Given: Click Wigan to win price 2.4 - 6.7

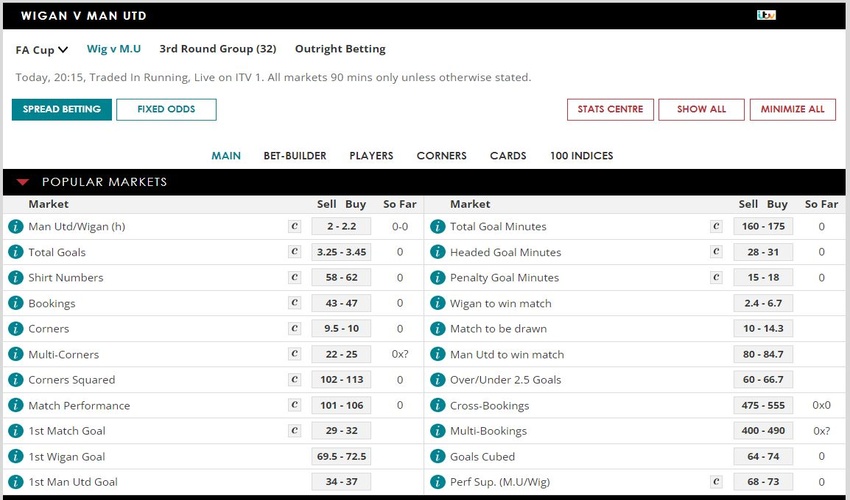Looking at the screenshot, I should (x=763, y=303).
